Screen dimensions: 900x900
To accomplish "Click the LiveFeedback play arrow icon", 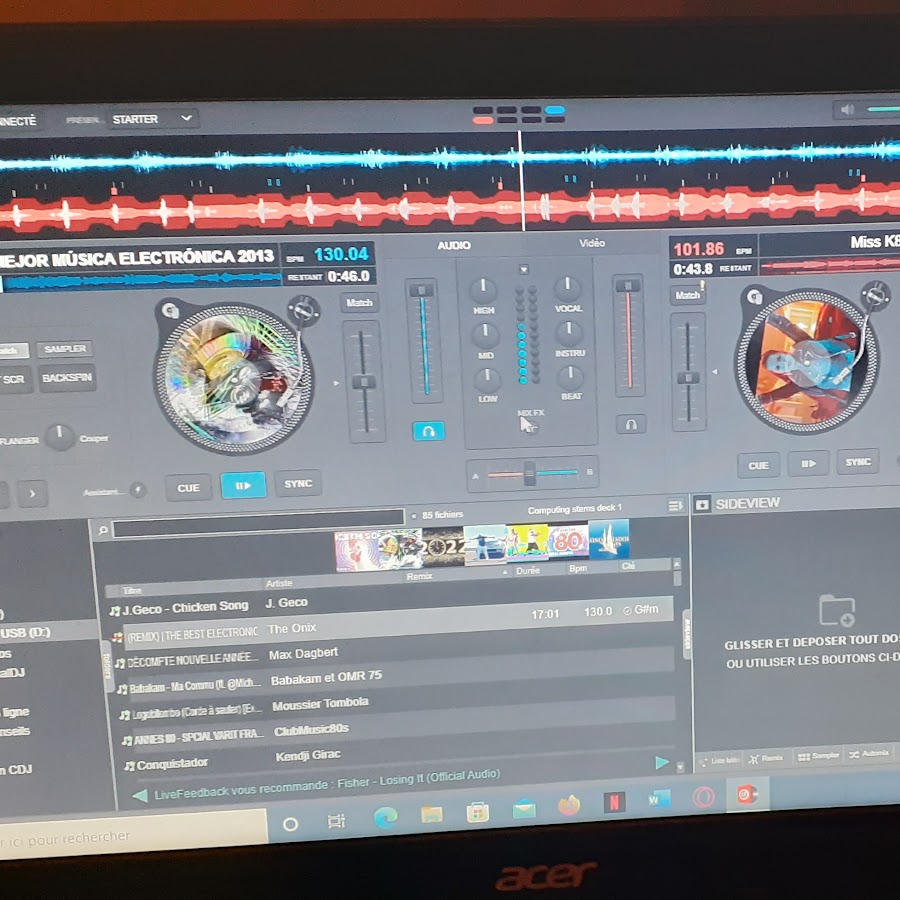I will coord(662,762).
